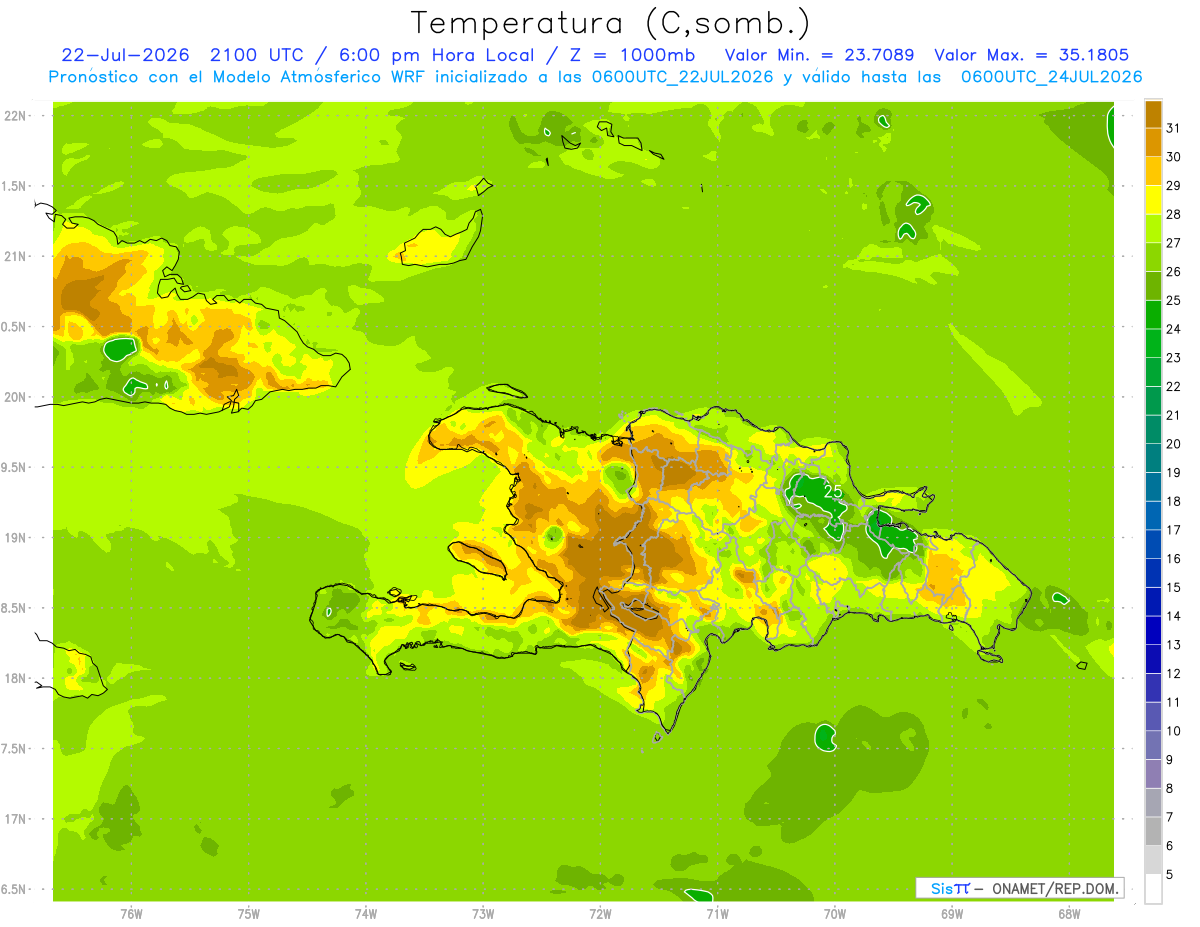
Task: Select the valid-until time "0600UTC_24JUL2026"
Action: tap(1051, 77)
